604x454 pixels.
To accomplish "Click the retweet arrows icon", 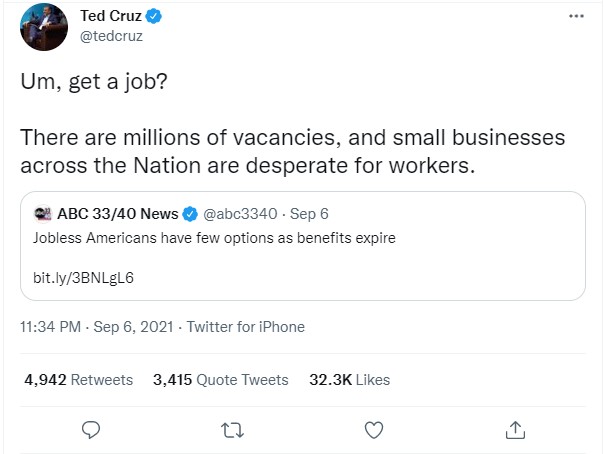I will (232, 430).
